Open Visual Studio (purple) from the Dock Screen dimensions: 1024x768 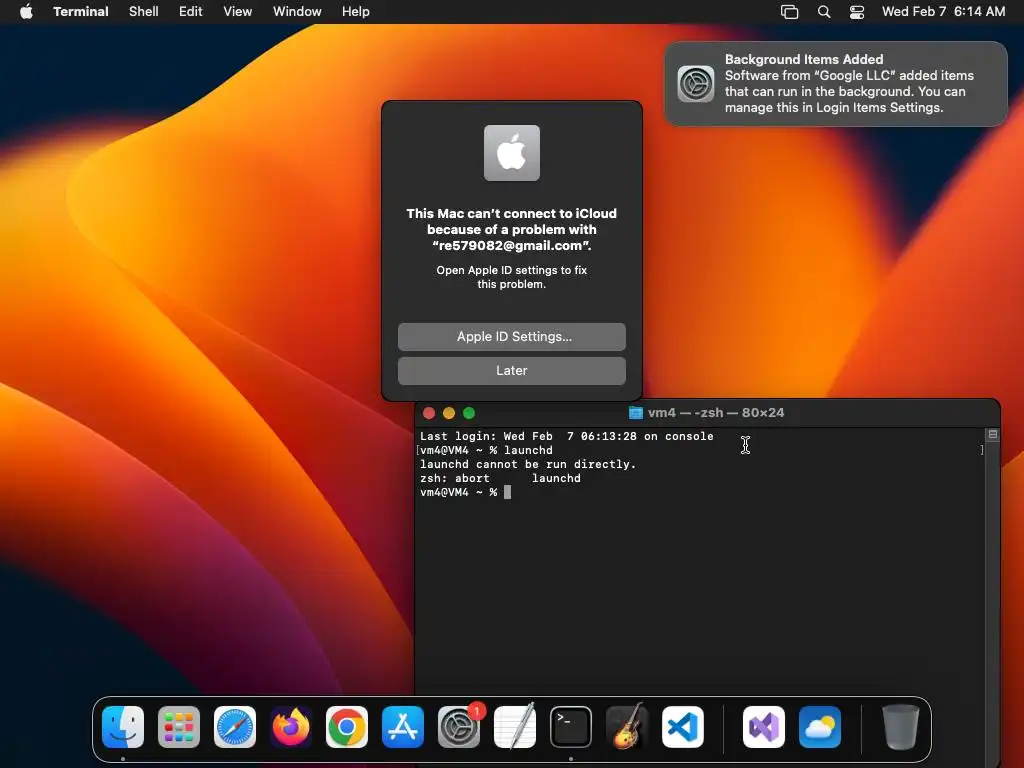[764, 727]
